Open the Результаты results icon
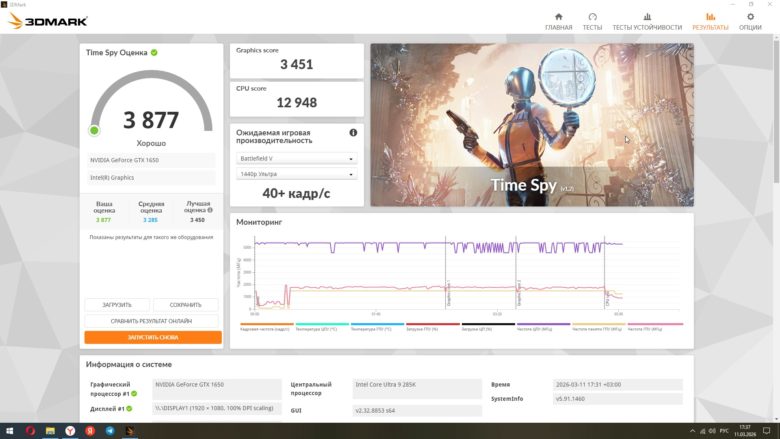 pos(710,16)
